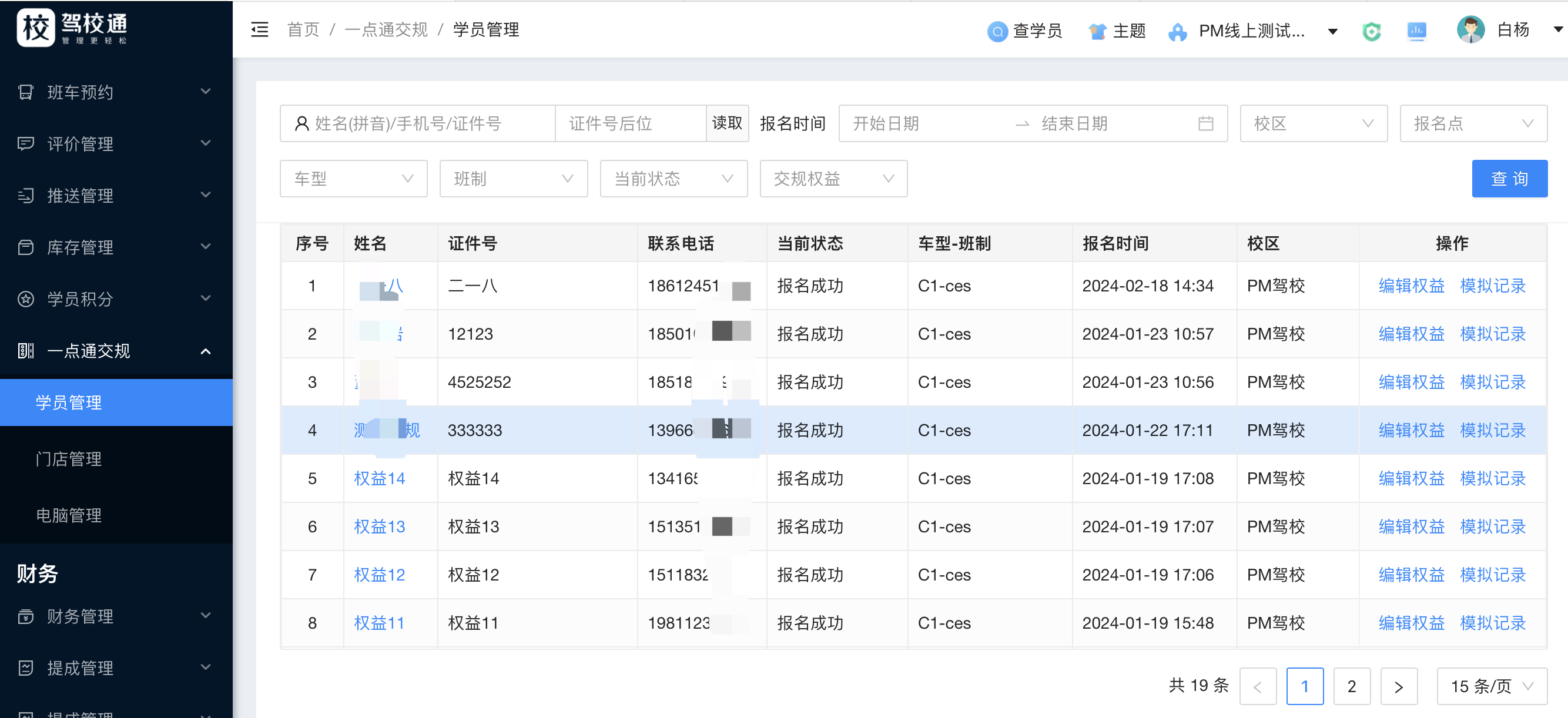1568x718 pixels.
Task: Open the 主题 theme shirt icon
Action: pos(1097,31)
